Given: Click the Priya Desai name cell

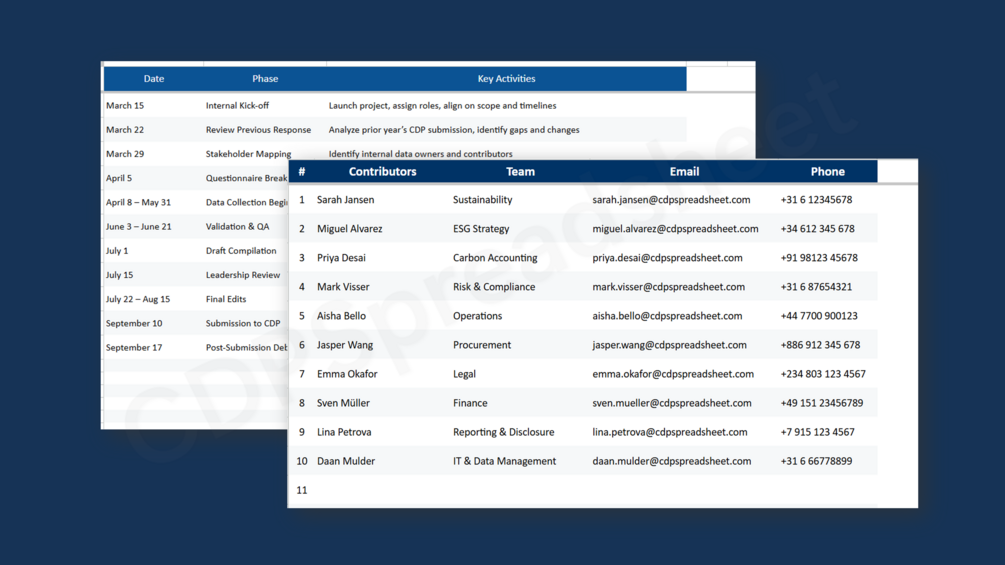Looking at the screenshot, I should click(341, 258).
